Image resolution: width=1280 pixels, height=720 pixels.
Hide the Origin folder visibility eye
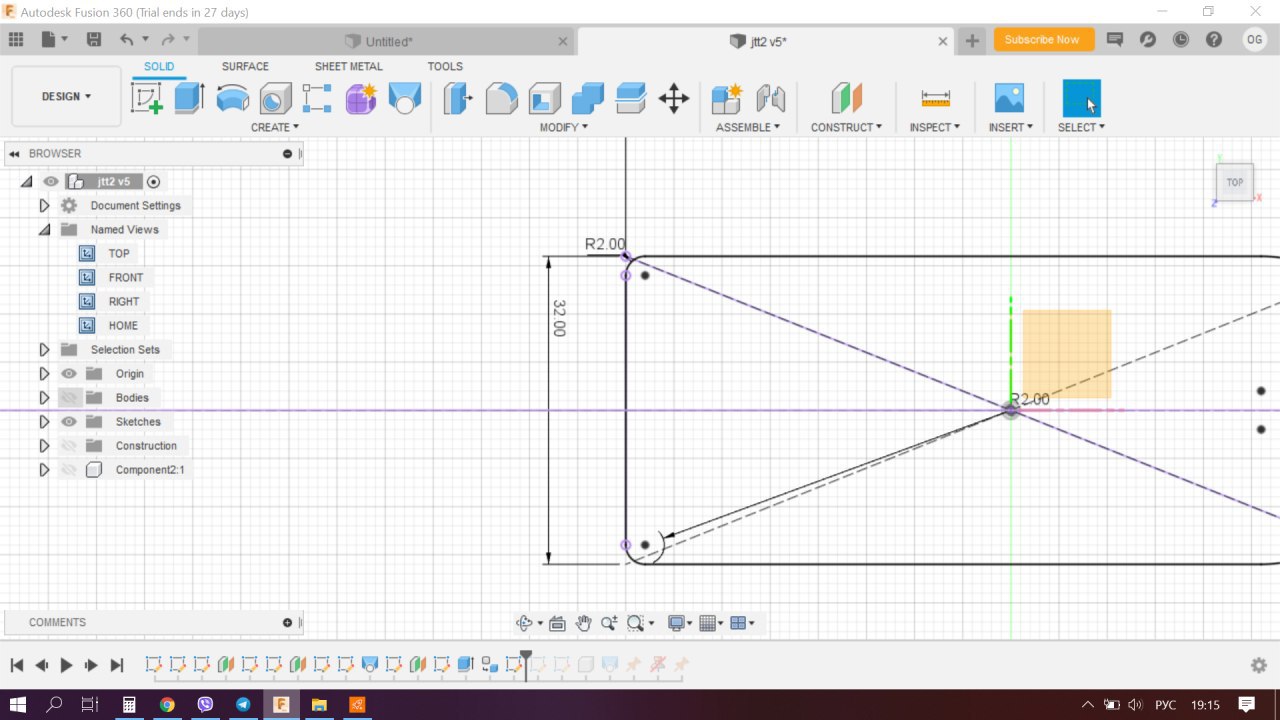click(69, 374)
